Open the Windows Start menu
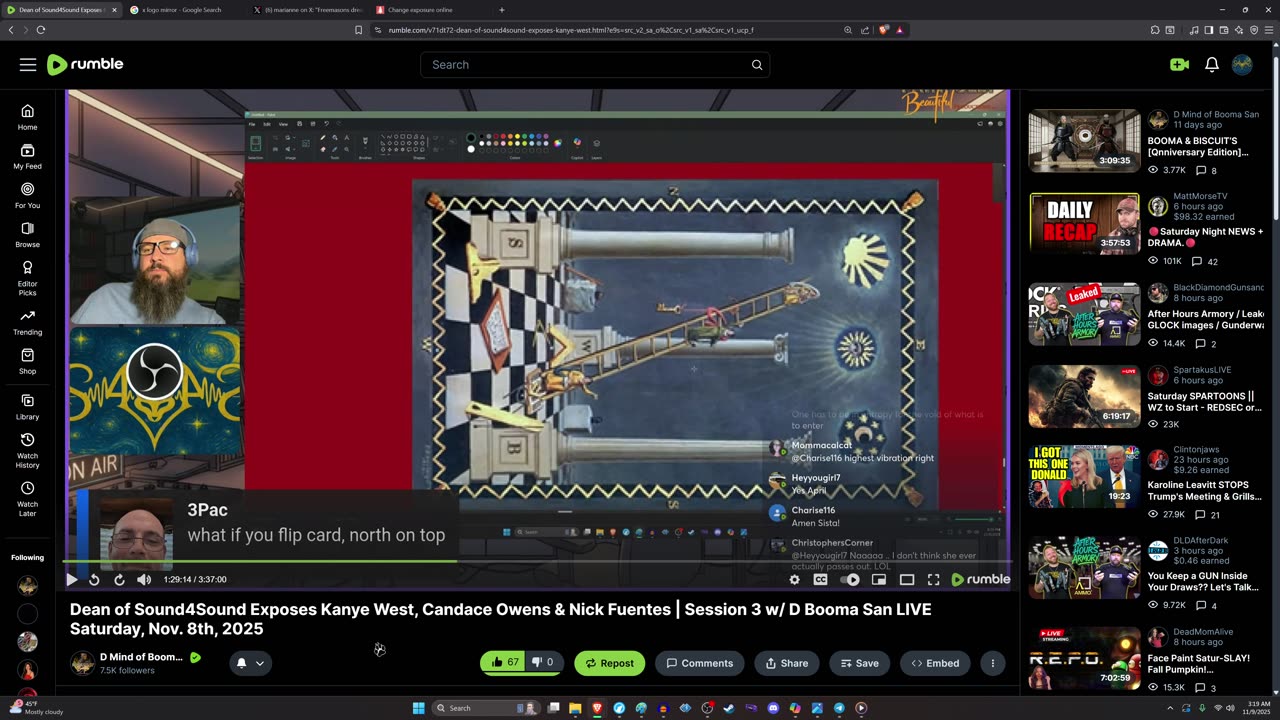 pos(419,708)
